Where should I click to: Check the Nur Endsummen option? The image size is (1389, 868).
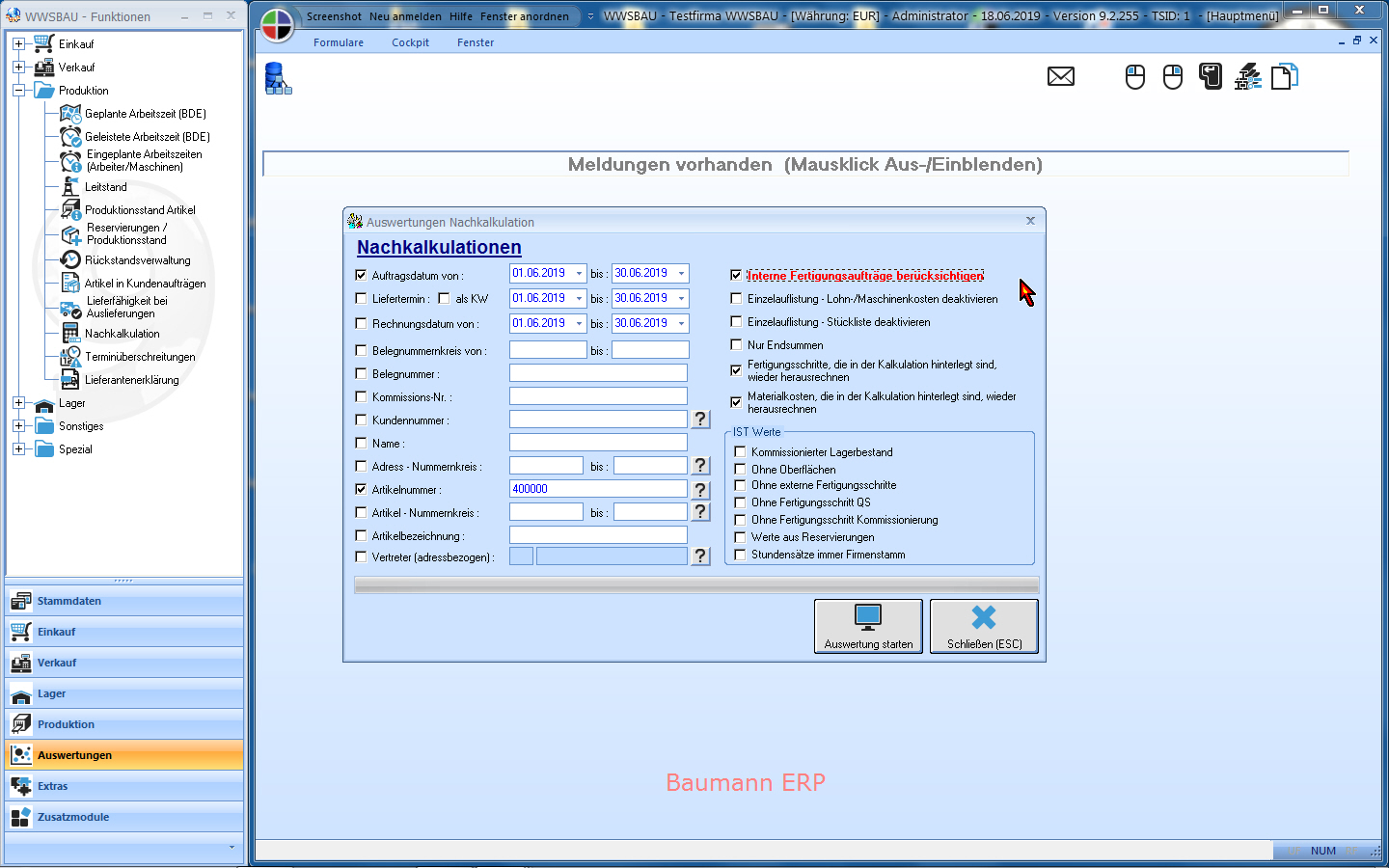(x=737, y=345)
